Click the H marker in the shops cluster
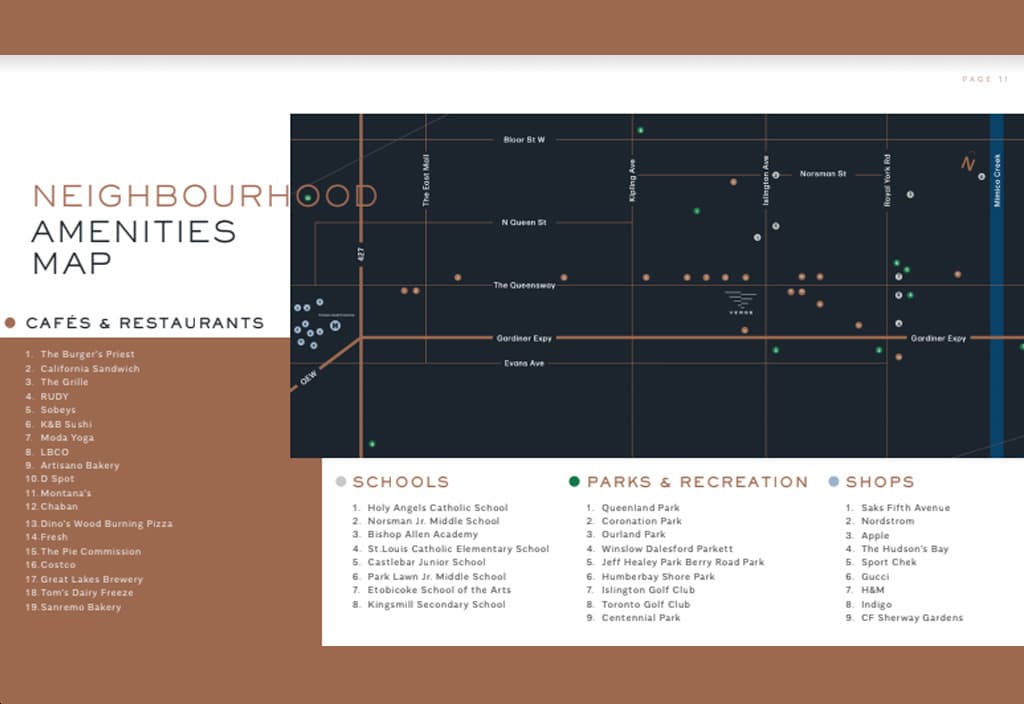 pyautogui.click(x=335, y=325)
